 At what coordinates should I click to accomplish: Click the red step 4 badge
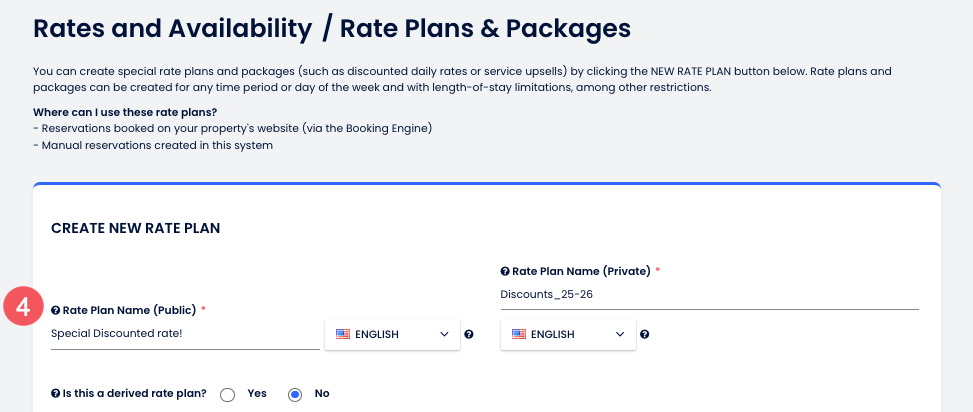tap(22, 306)
